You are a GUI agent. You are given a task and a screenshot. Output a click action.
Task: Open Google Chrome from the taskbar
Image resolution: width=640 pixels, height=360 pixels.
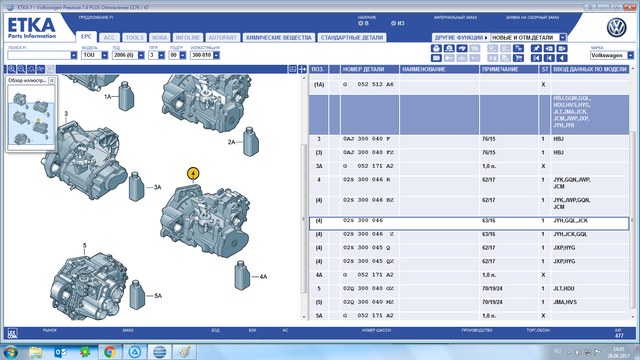(109, 352)
